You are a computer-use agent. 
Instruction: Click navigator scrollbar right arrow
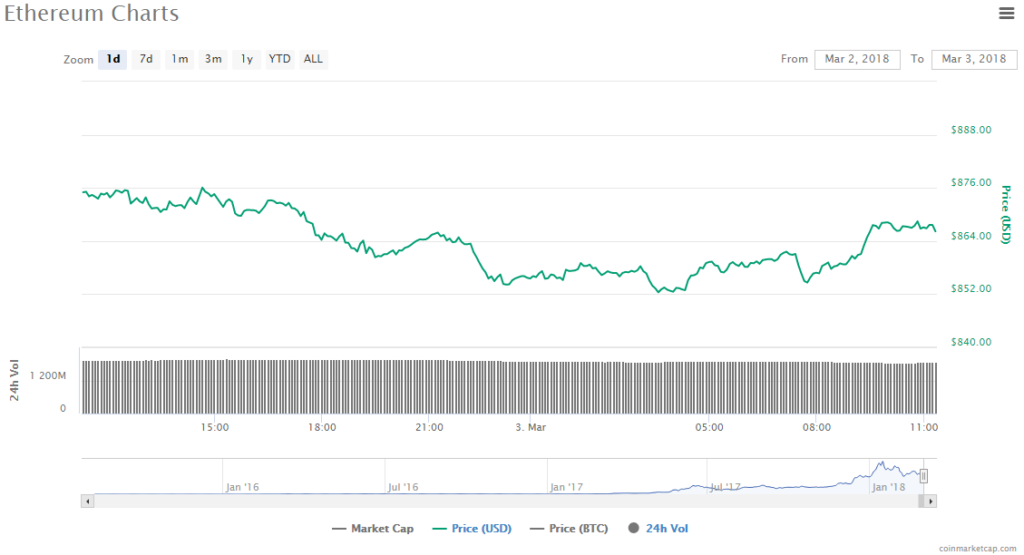931,500
